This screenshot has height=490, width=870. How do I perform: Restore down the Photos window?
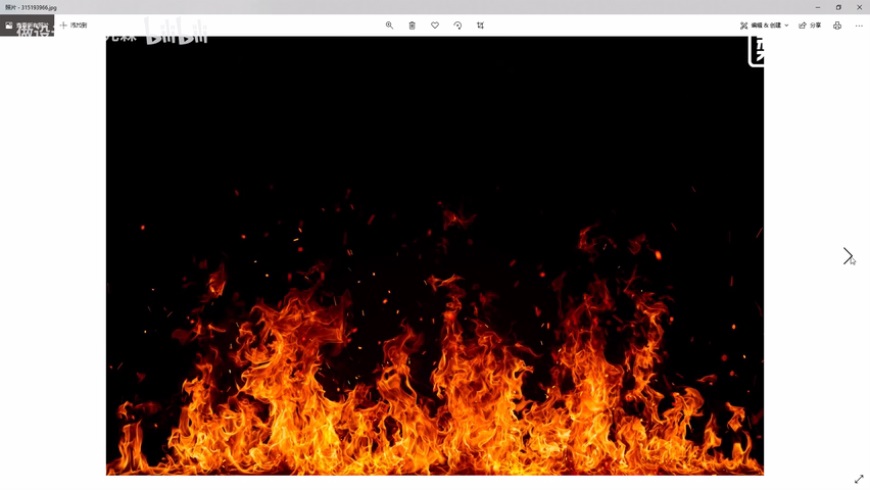[838, 7]
